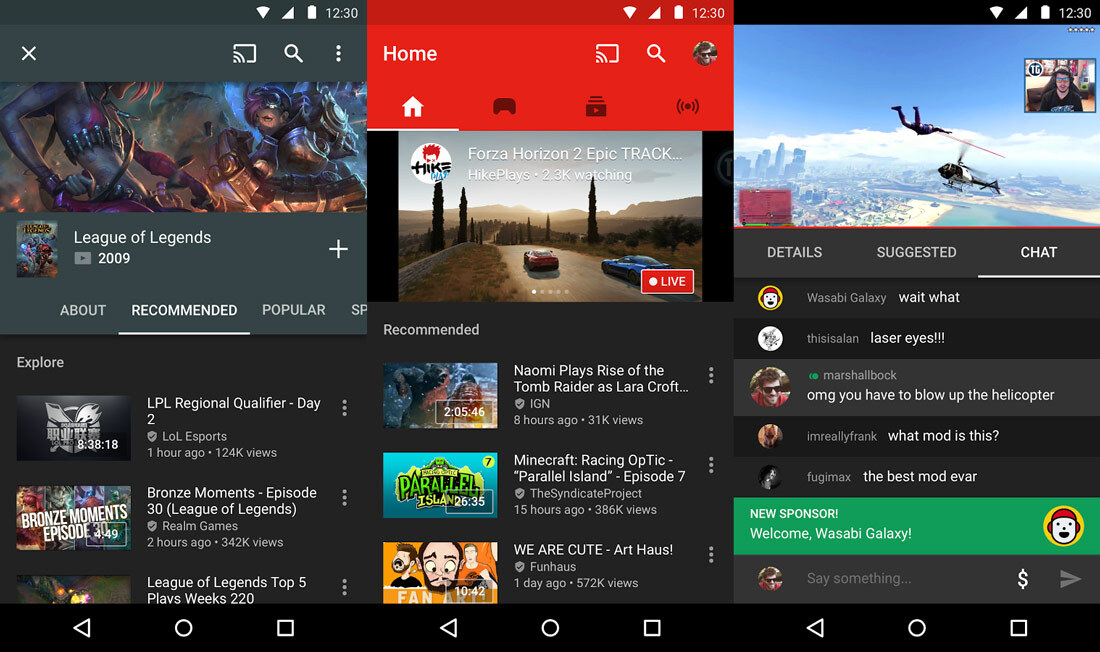Switch to the ABOUT tab
1100x652 pixels.
pos(83,310)
